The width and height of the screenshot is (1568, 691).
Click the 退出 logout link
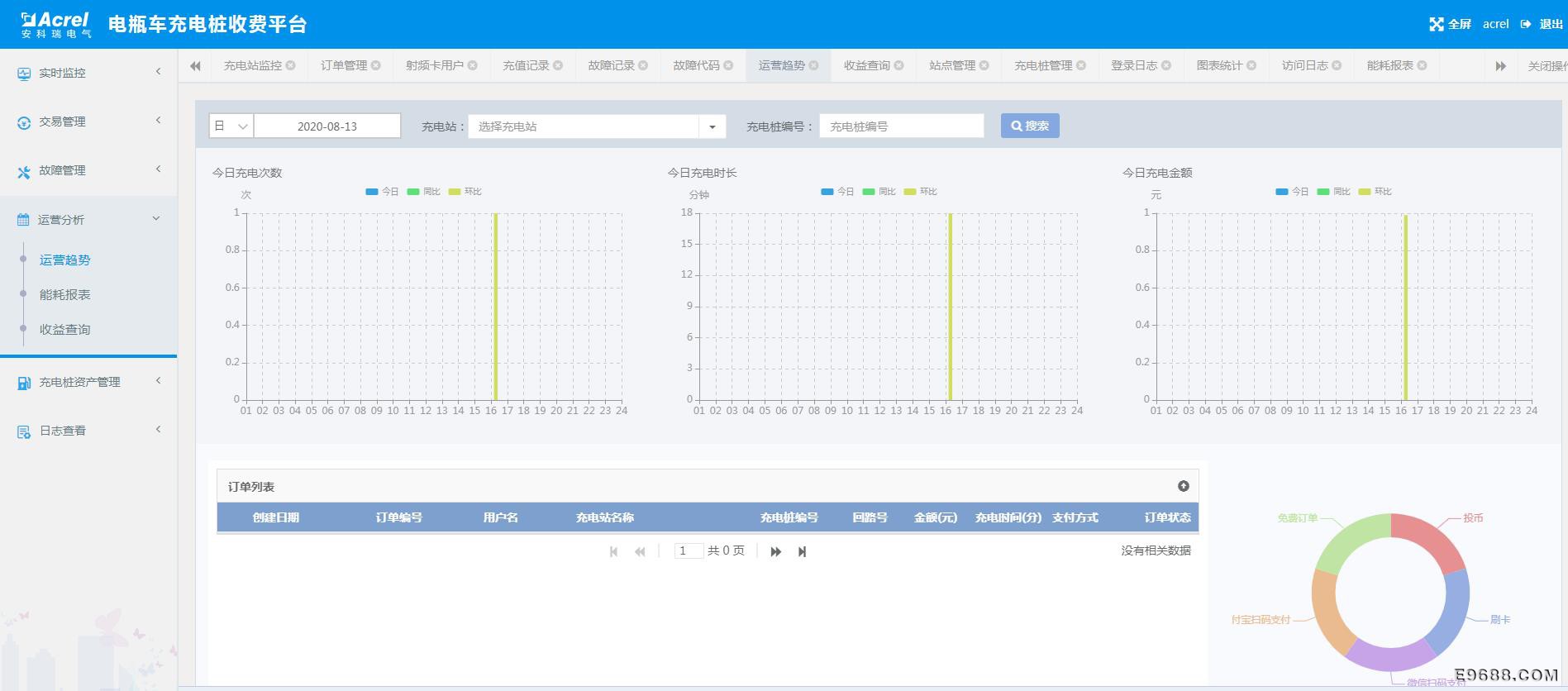(1551, 24)
